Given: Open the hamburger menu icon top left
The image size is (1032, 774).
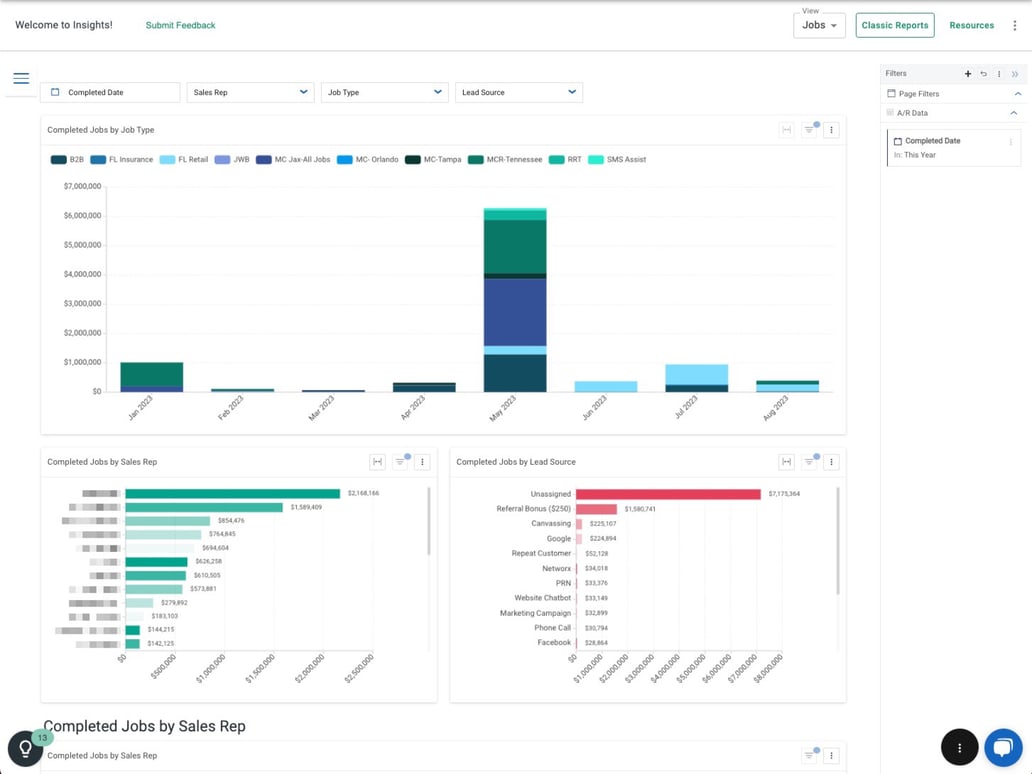Looking at the screenshot, I should tap(21, 77).
